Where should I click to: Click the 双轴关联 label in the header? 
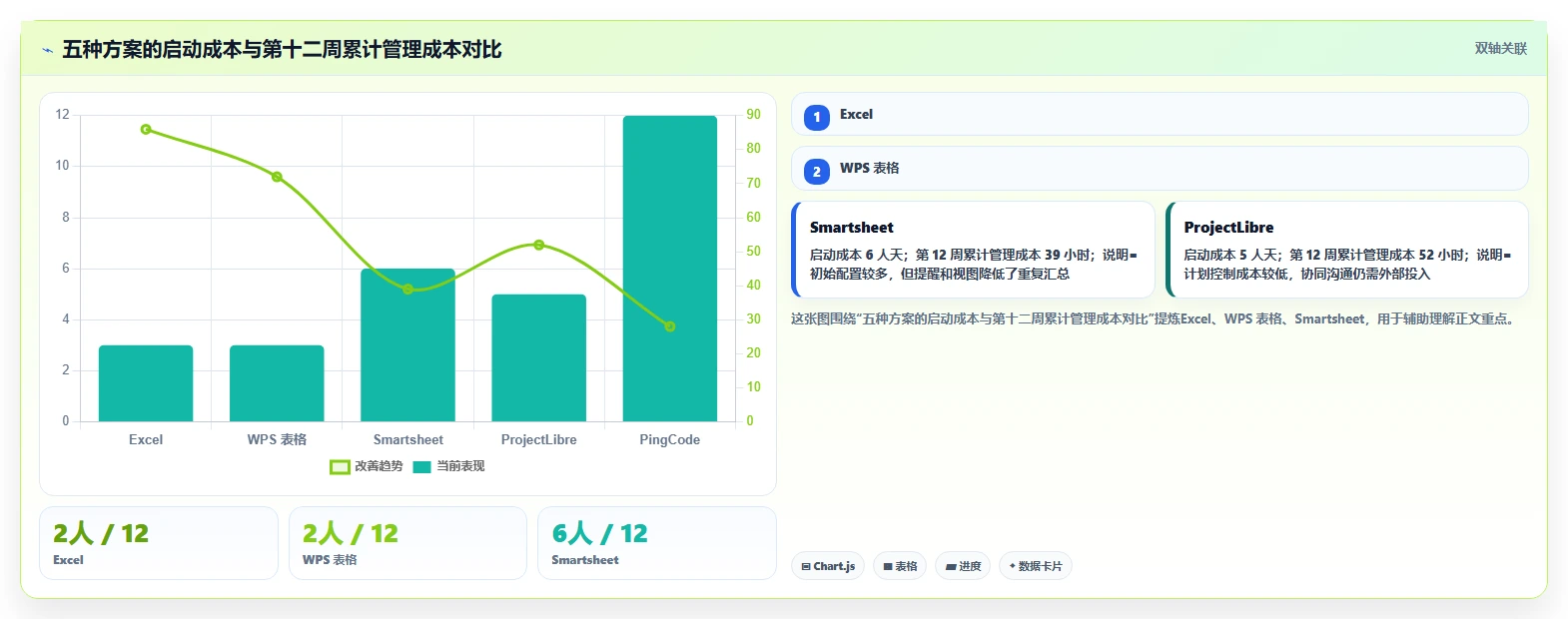click(x=1501, y=48)
